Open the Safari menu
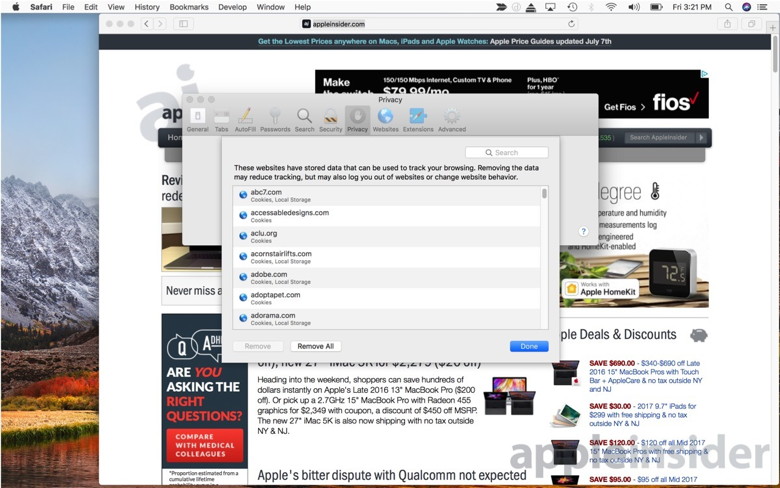The image size is (780, 488). coord(41,7)
